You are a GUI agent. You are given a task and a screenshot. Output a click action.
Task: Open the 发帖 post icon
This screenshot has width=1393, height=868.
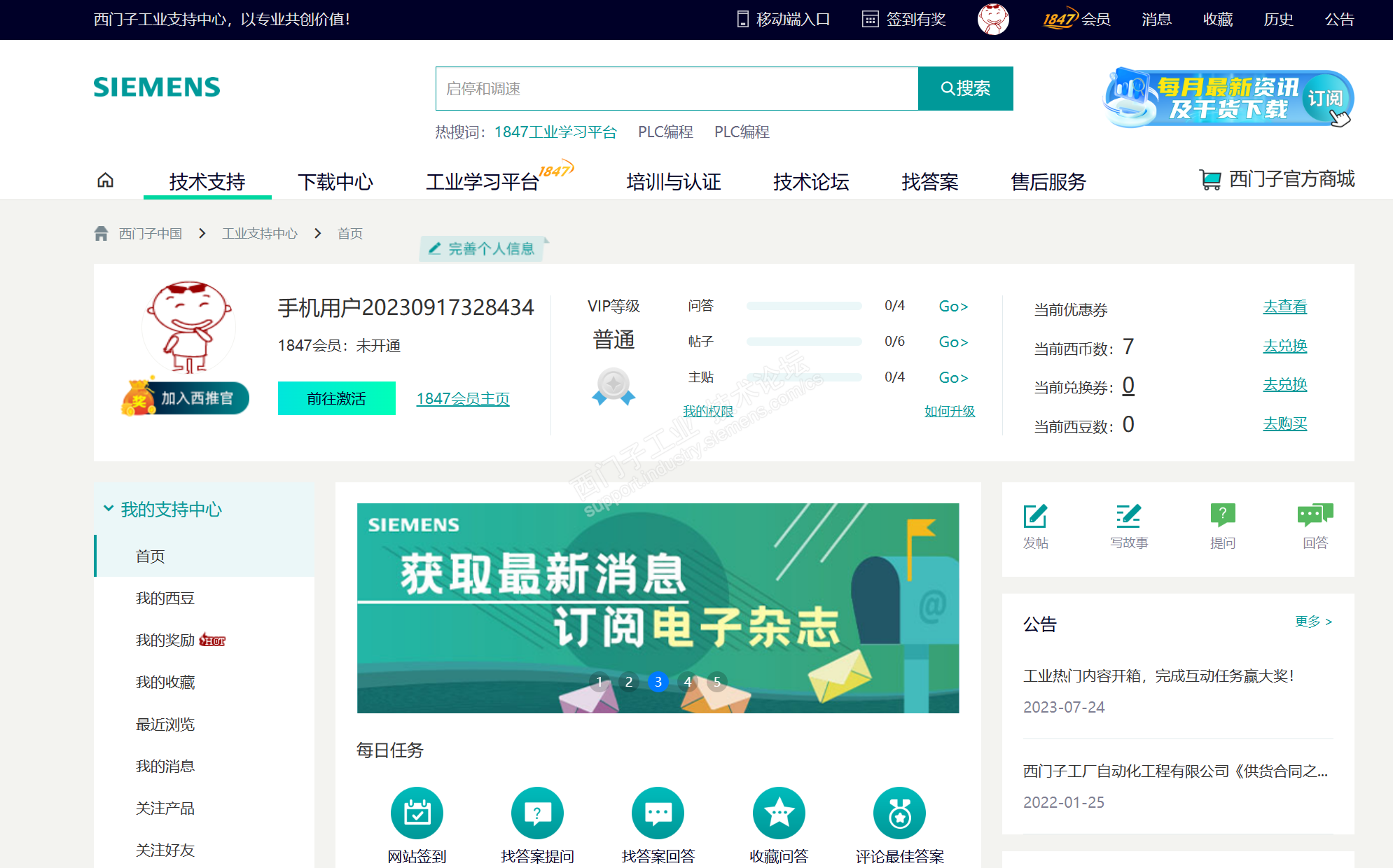pyautogui.click(x=1034, y=517)
